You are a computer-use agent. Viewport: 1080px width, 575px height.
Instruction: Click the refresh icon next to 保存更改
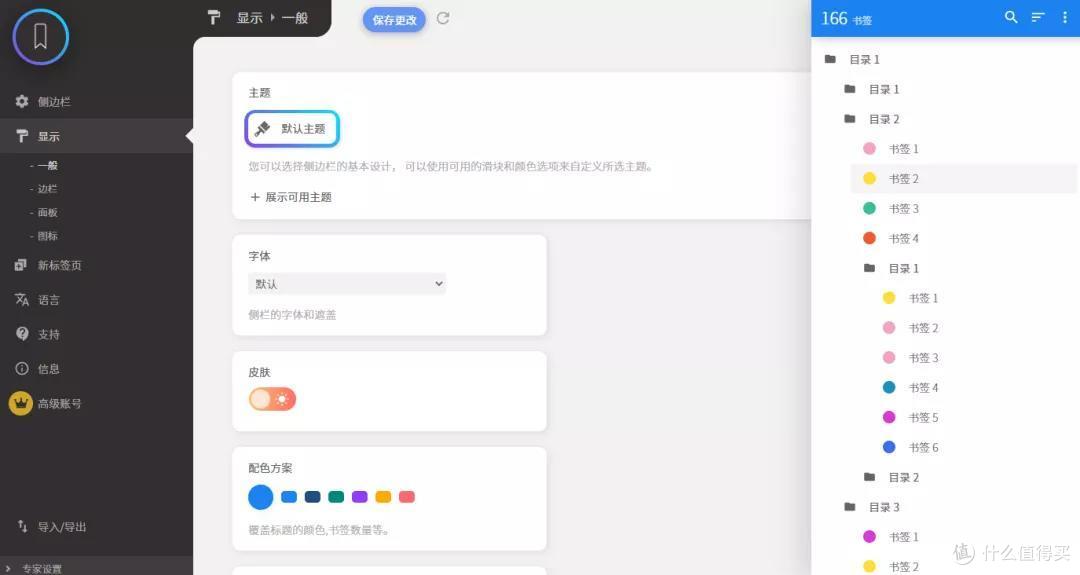[443, 19]
